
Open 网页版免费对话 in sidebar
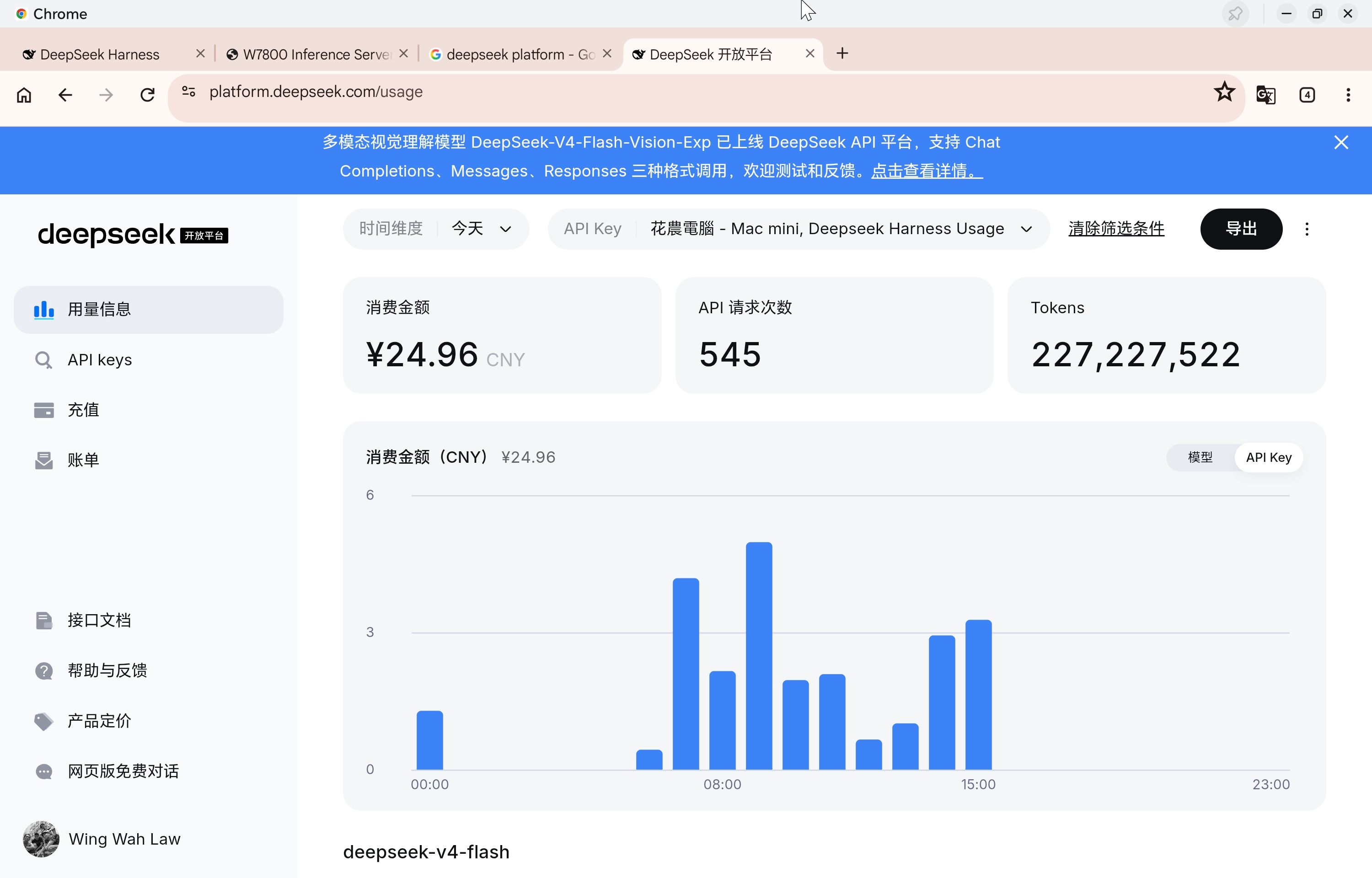click(x=148, y=772)
